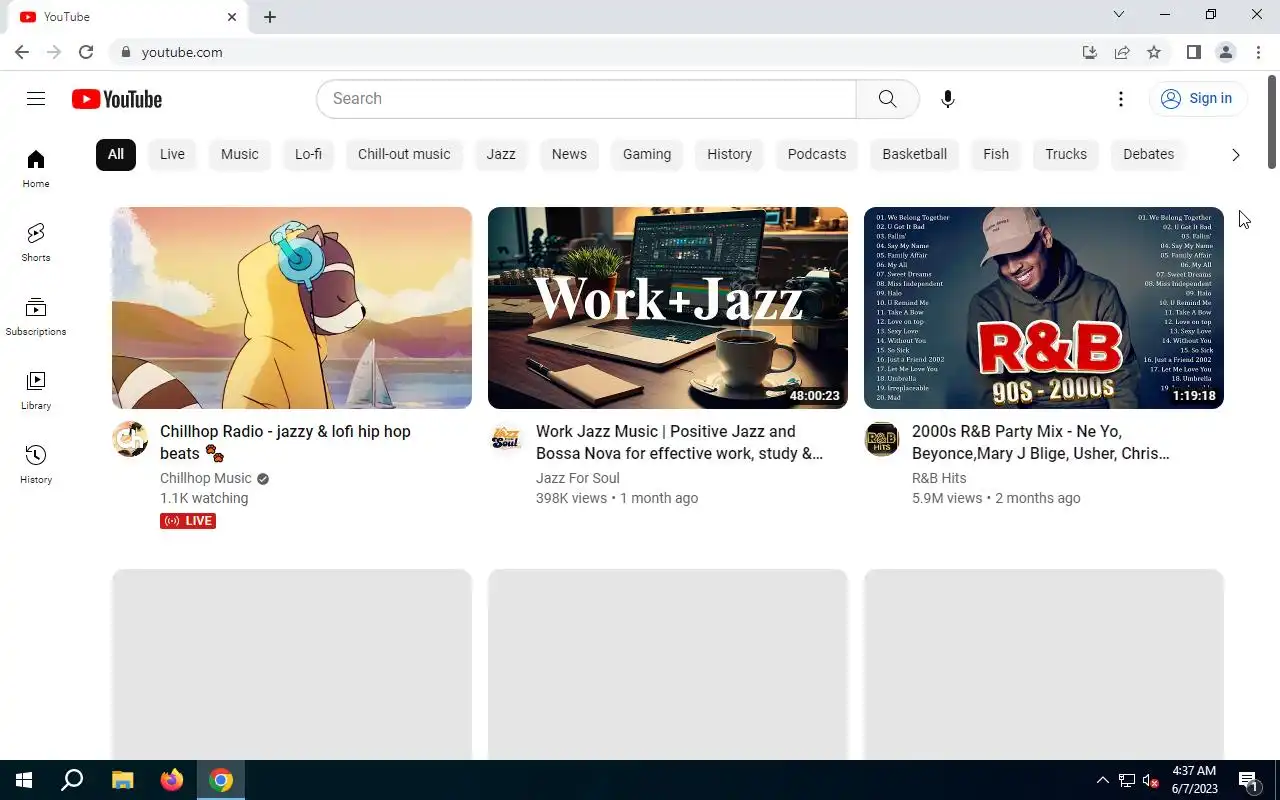Open Library in sidebar
1280x800 pixels.
click(36, 391)
